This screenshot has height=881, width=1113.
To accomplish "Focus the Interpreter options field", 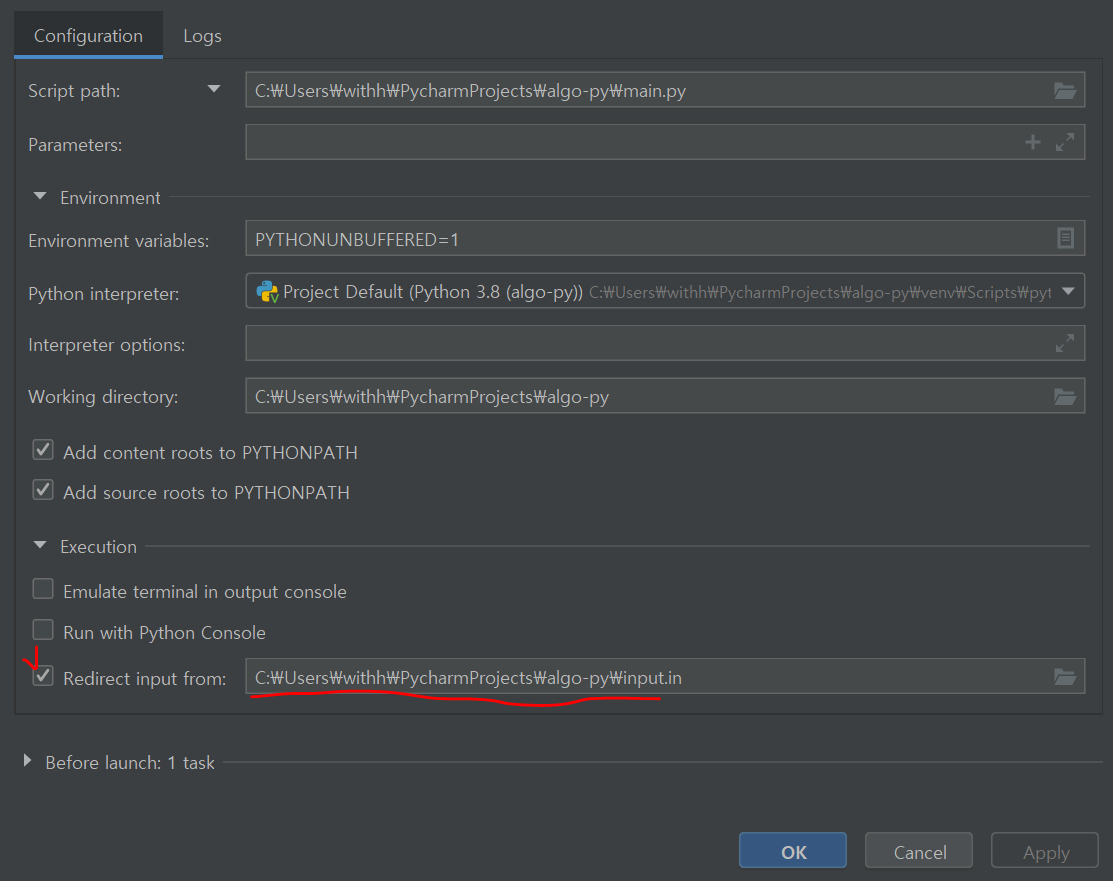I will (665, 344).
